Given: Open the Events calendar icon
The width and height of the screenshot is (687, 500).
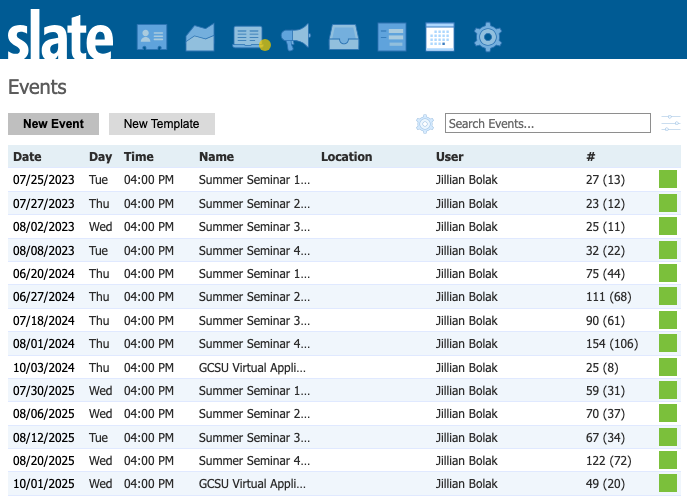Looking at the screenshot, I should (x=440, y=37).
